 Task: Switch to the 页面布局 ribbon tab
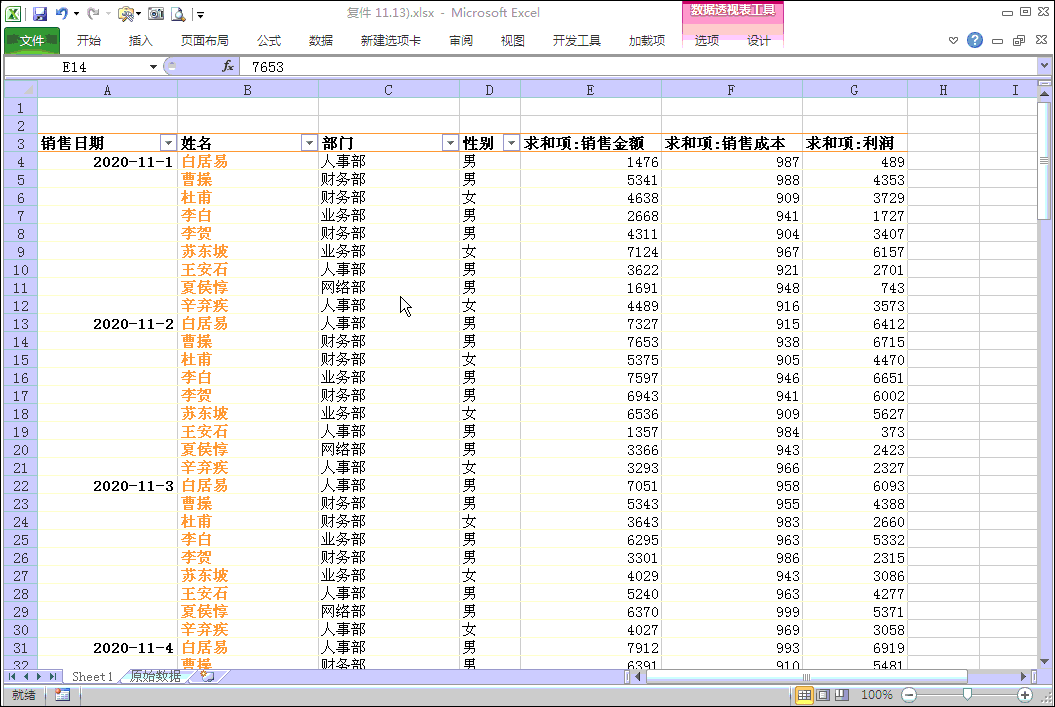[205, 40]
